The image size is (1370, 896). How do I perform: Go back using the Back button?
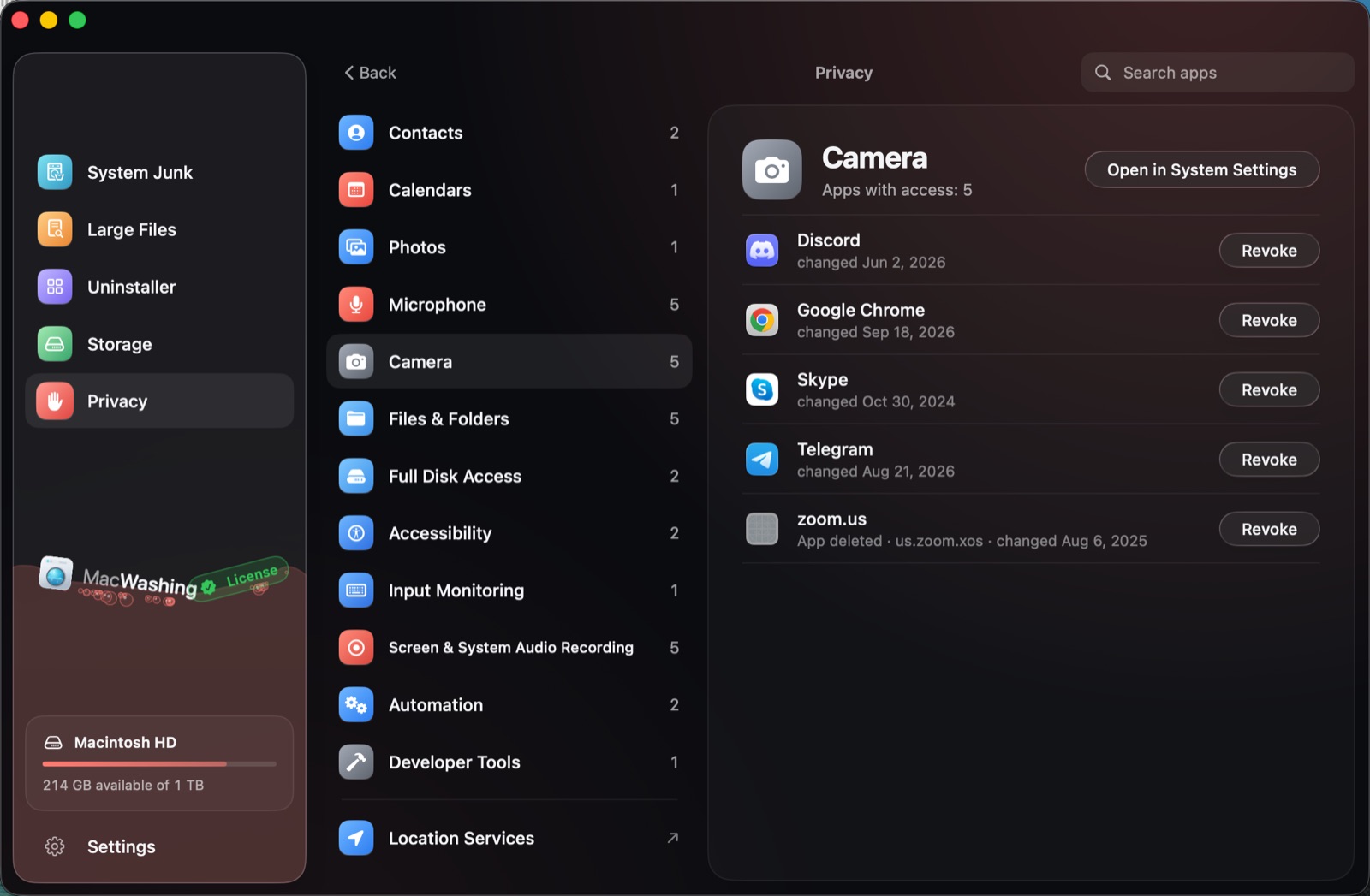pyautogui.click(x=370, y=73)
